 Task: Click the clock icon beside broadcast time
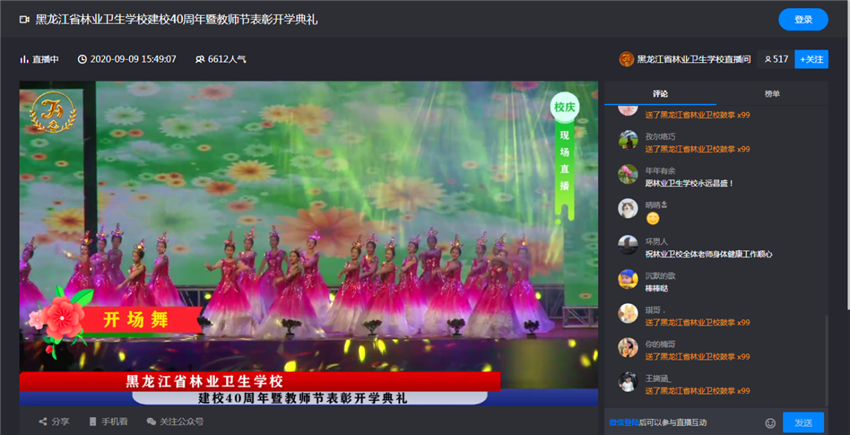pos(82,59)
